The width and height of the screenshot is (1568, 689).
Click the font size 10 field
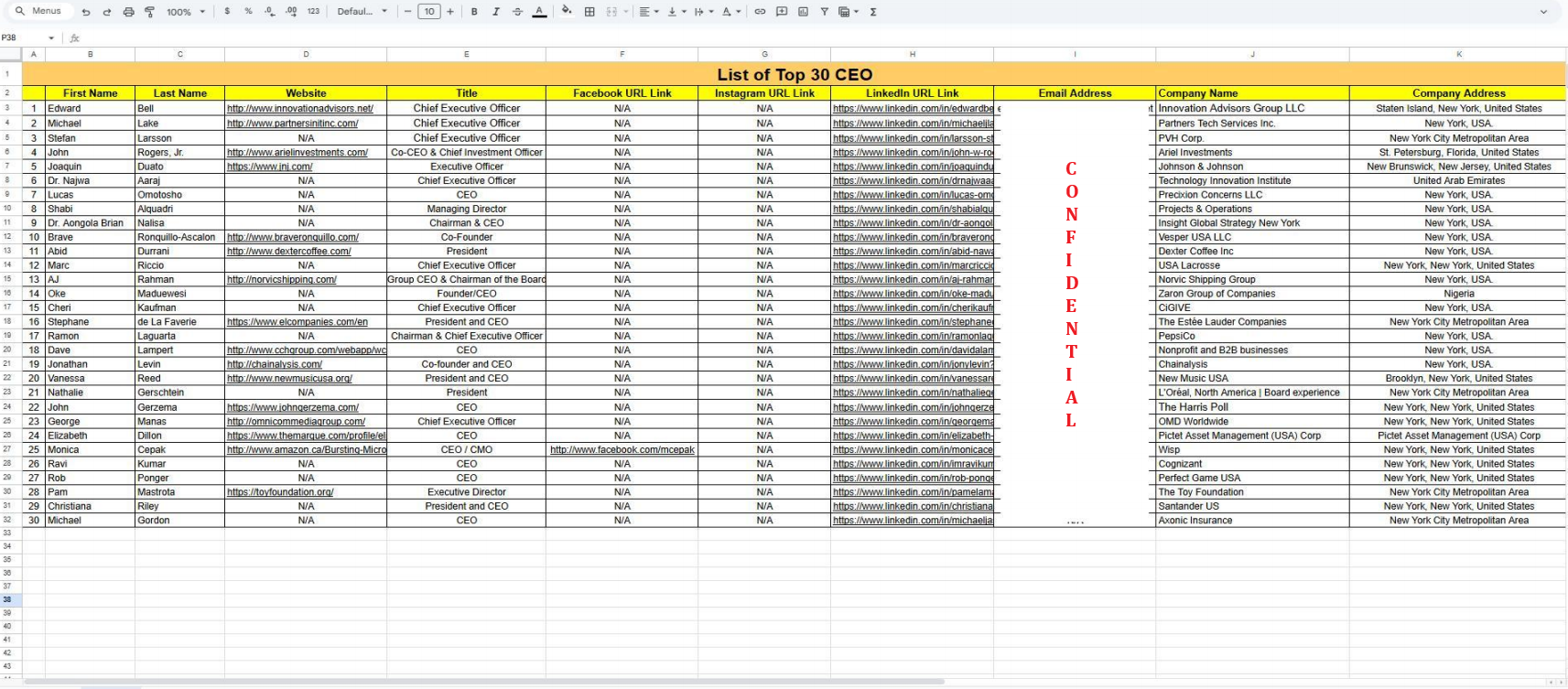[429, 12]
